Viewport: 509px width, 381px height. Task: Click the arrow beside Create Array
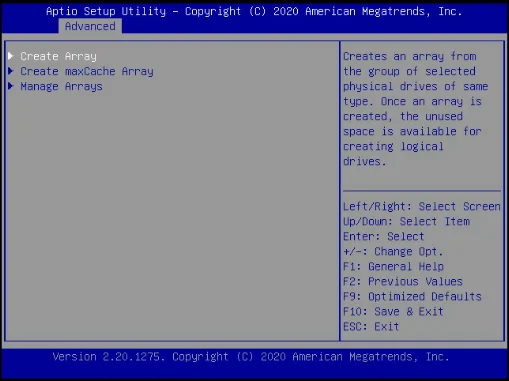[11, 56]
